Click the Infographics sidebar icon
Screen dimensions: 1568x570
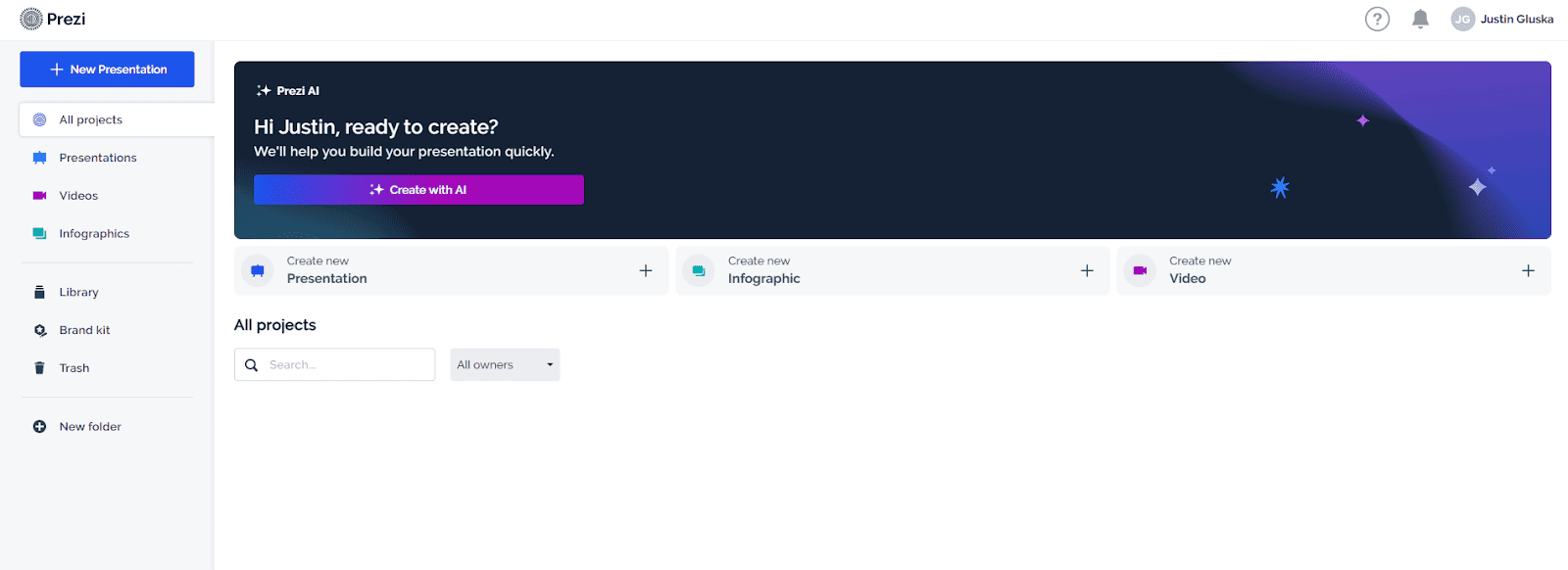coord(39,234)
